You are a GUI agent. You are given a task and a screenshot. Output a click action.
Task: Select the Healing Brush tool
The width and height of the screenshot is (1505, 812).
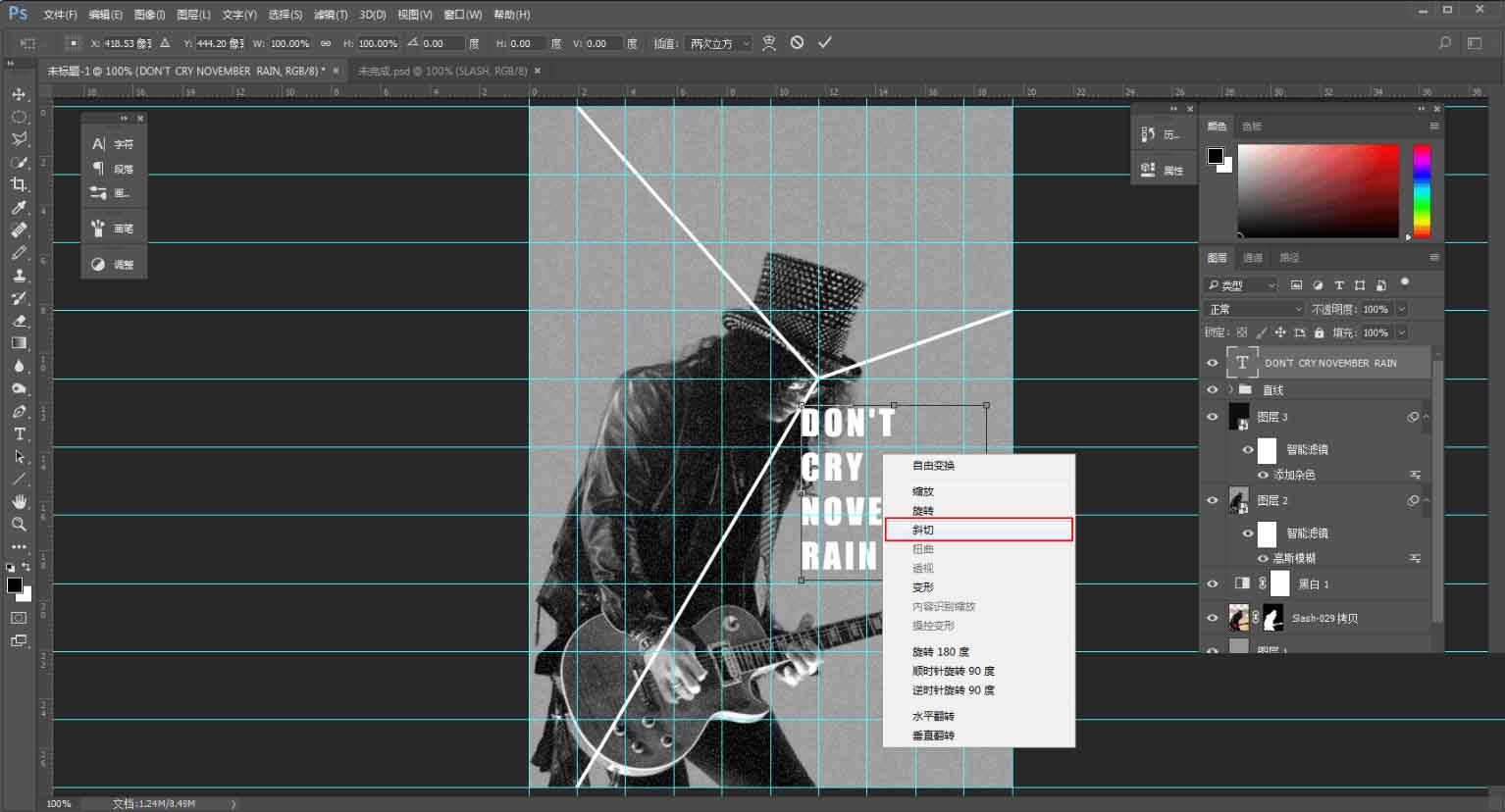19,230
